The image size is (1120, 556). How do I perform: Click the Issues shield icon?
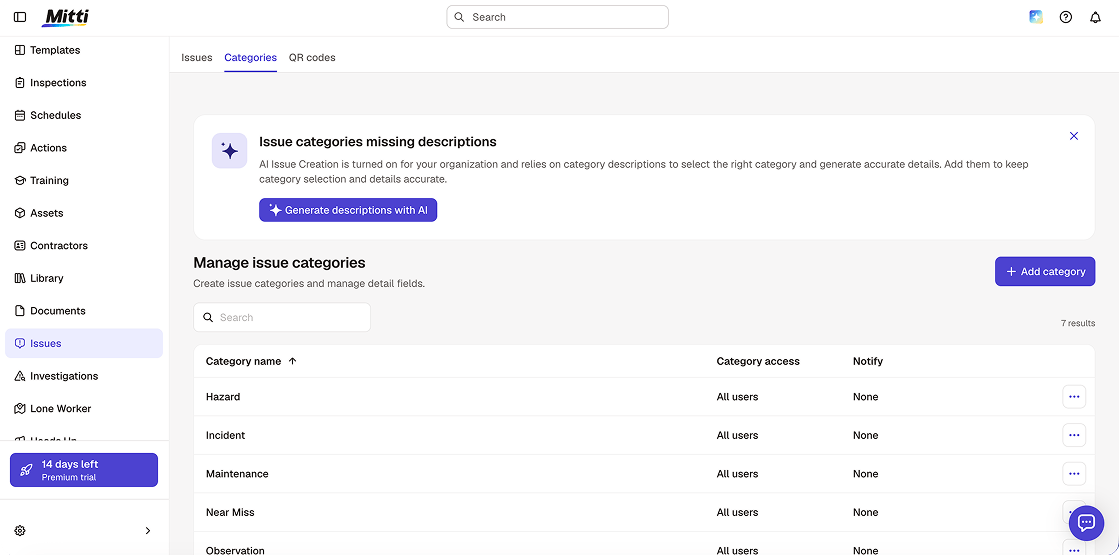tap(20, 344)
